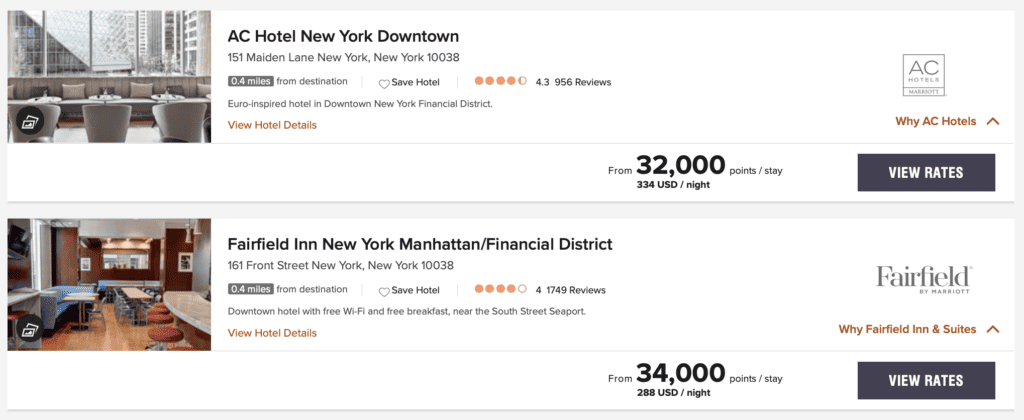Click AC Hotel star rating circles

coord(500,82)
